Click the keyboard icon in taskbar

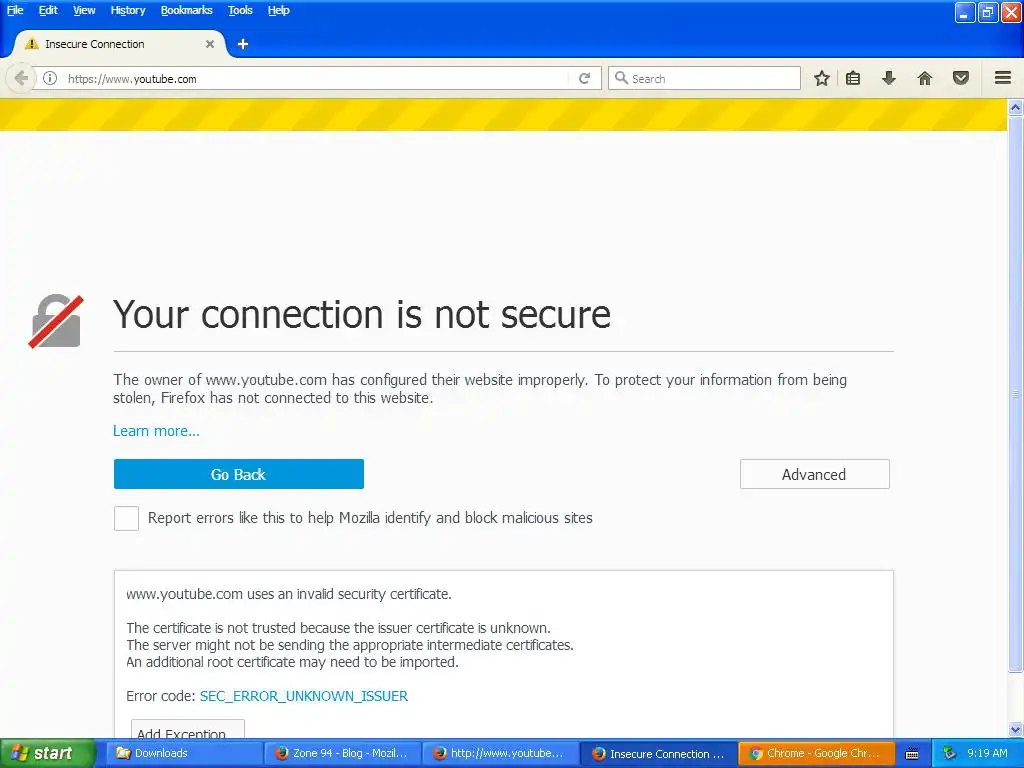point(912,754)
